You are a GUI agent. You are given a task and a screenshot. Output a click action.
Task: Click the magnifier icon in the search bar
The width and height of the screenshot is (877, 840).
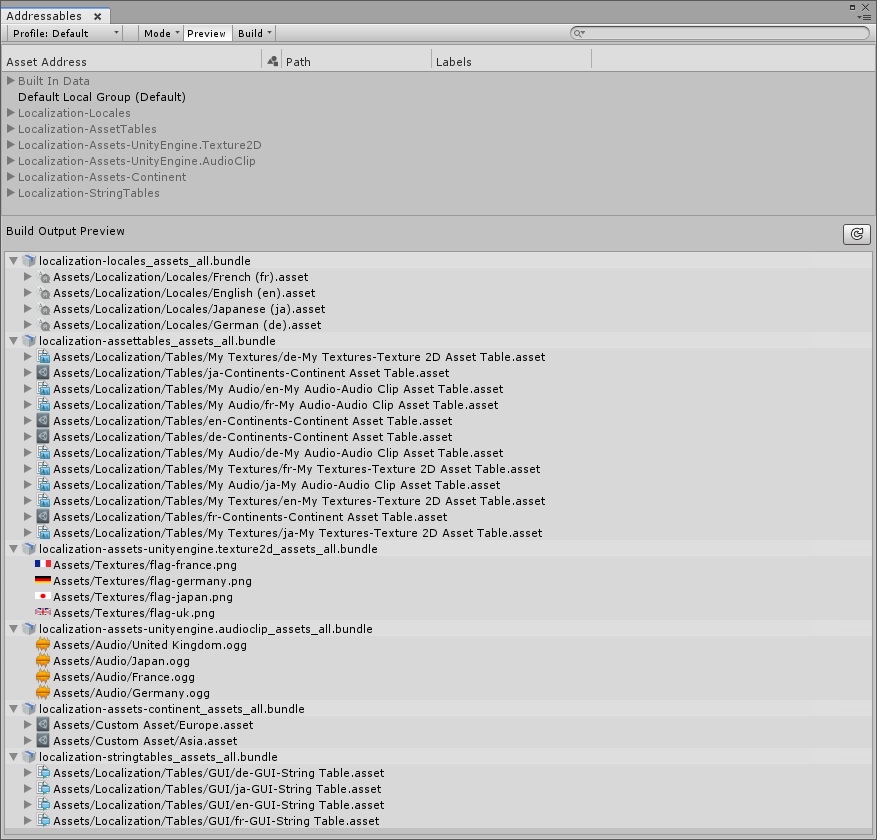pyautogui.click(x=576, y=32)
